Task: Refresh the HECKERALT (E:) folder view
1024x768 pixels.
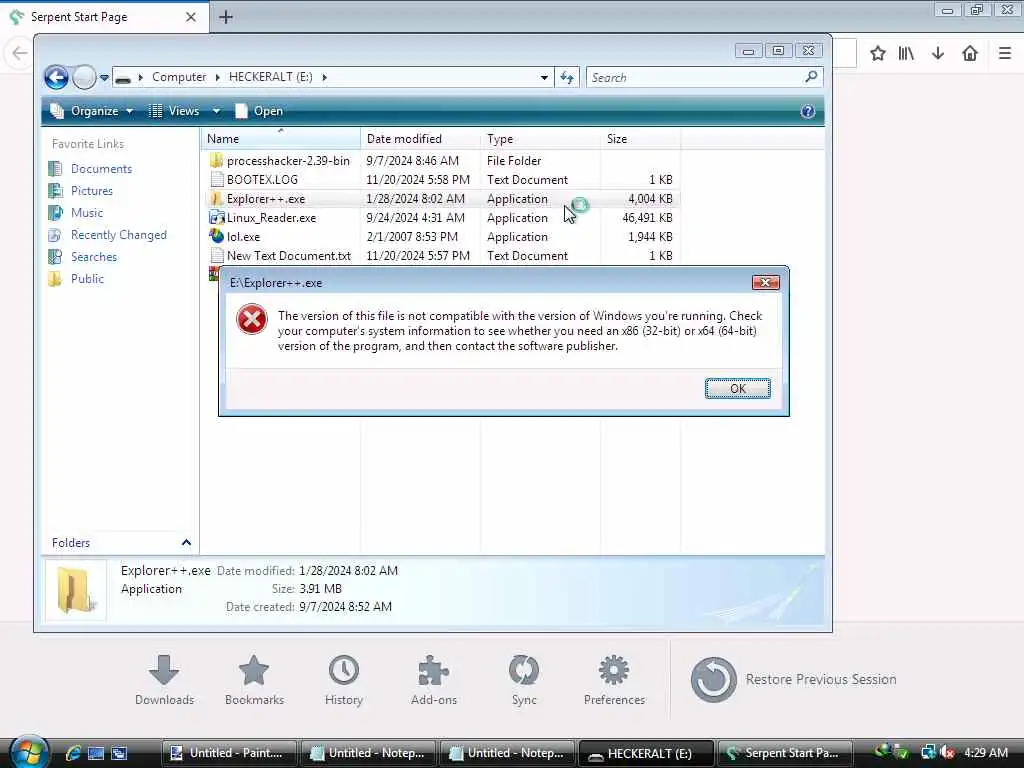Action: click(567, 77)
